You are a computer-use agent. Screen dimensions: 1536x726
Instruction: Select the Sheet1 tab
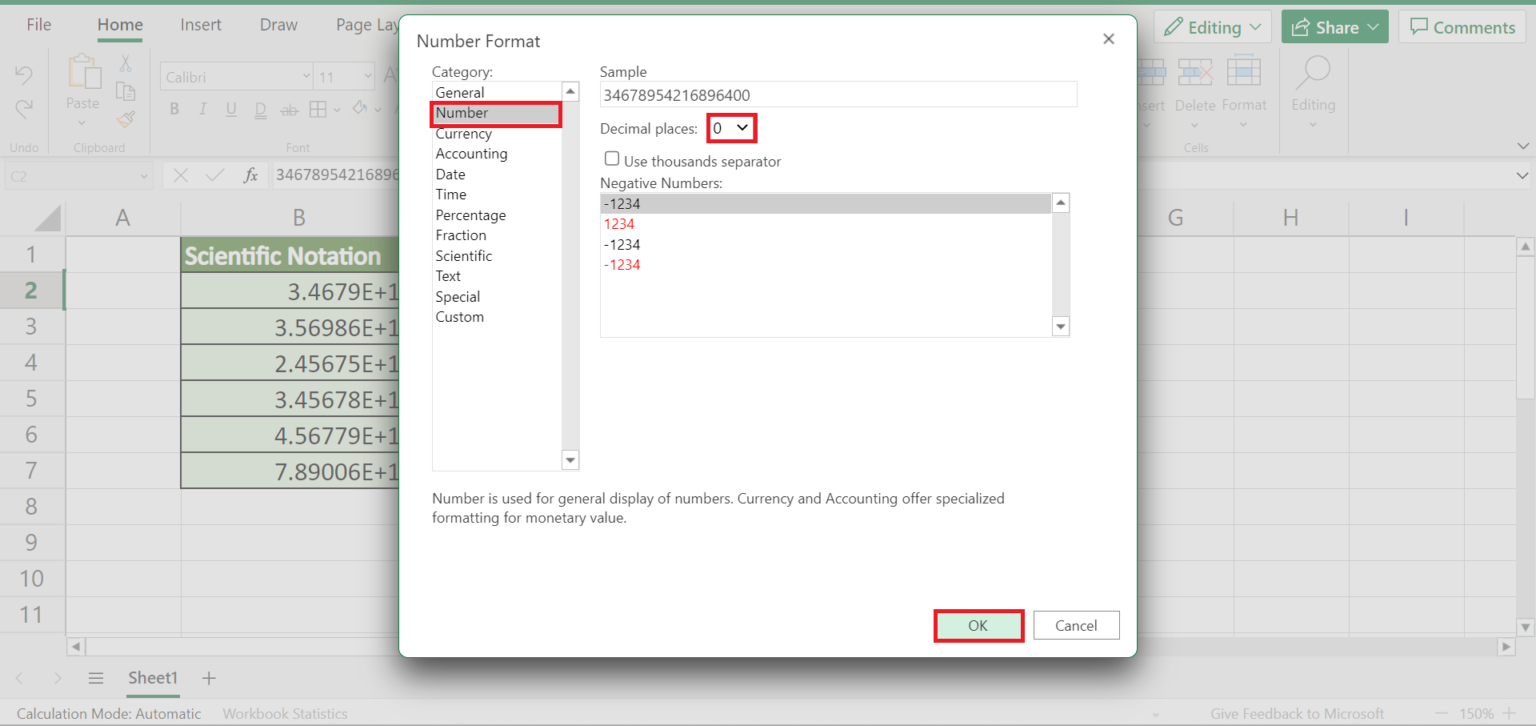tap(152, 678)
